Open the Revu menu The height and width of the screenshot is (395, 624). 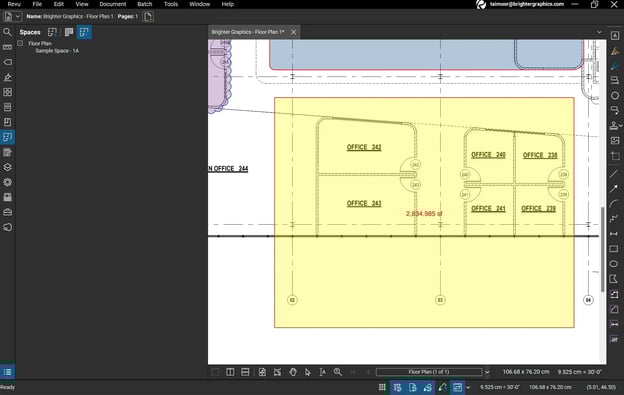[x=14, y=4]
